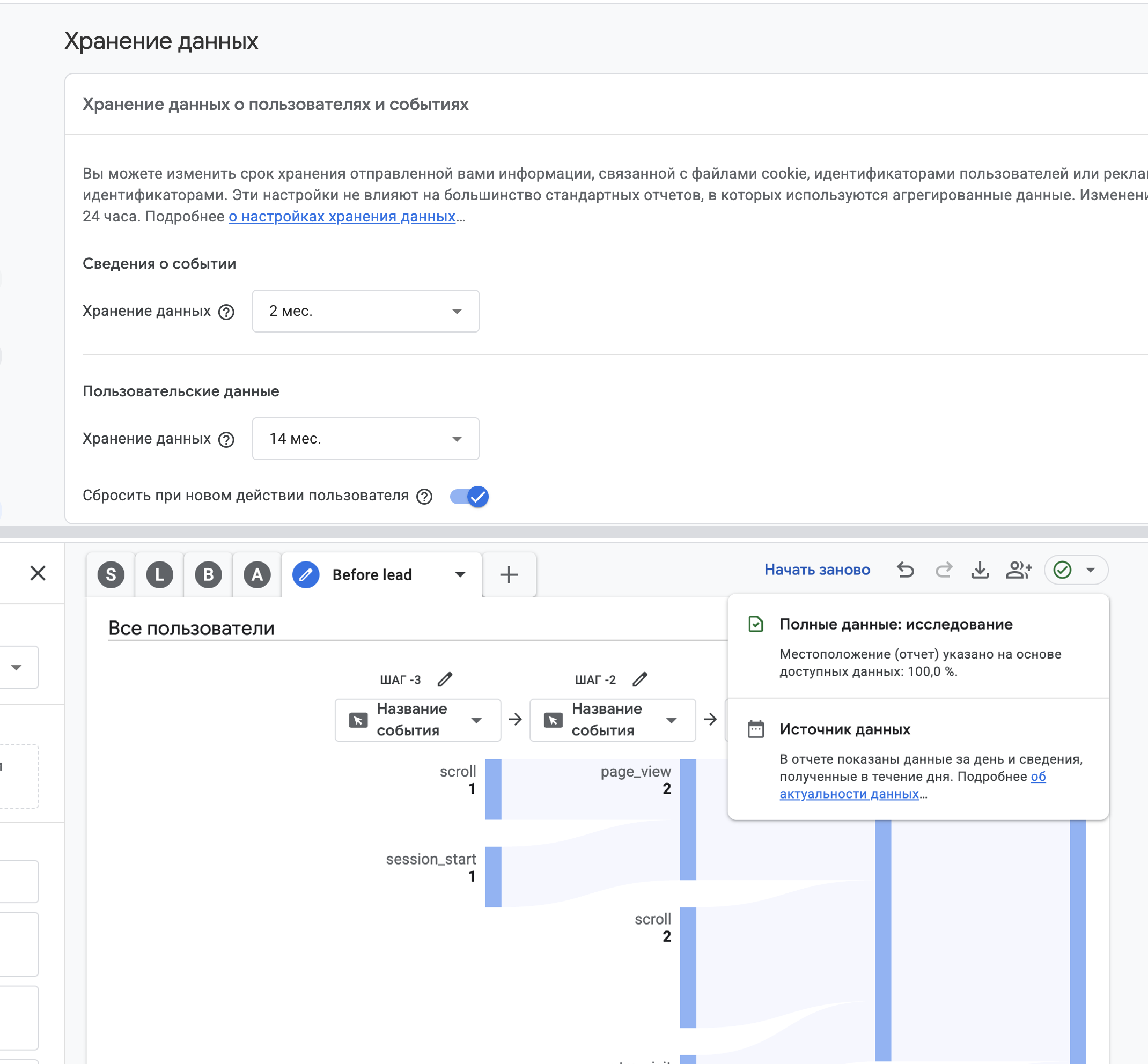Image resolution: width=1148 pixels, height=1064 pixels.
Task: Click the Хранение данных page heading
Action: 161,41
